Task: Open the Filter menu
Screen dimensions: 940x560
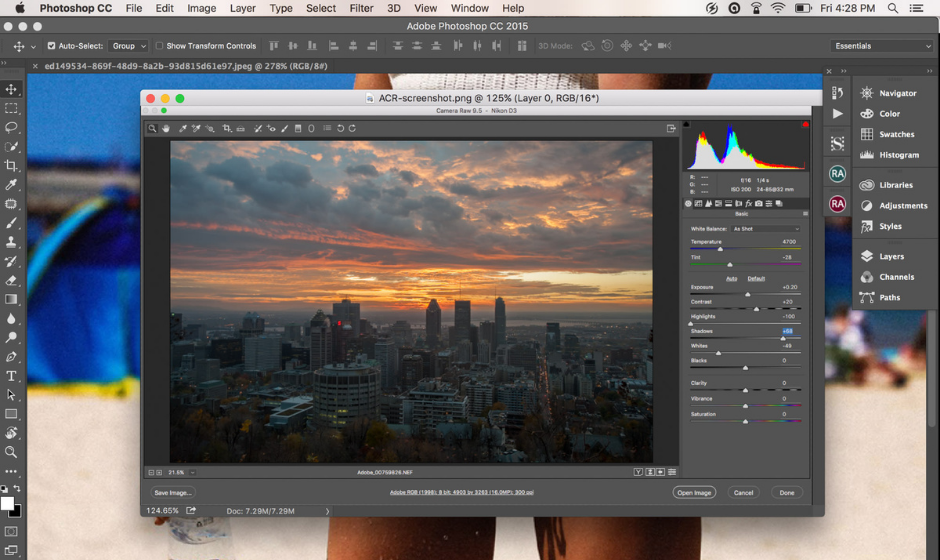Action: [x=361, y=8]
